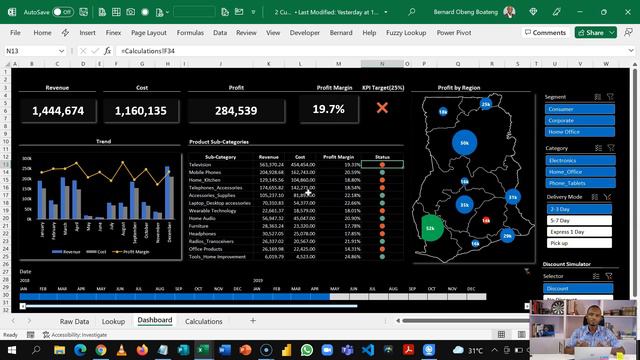Toggle multi-select on the Segment slicer

598,97
